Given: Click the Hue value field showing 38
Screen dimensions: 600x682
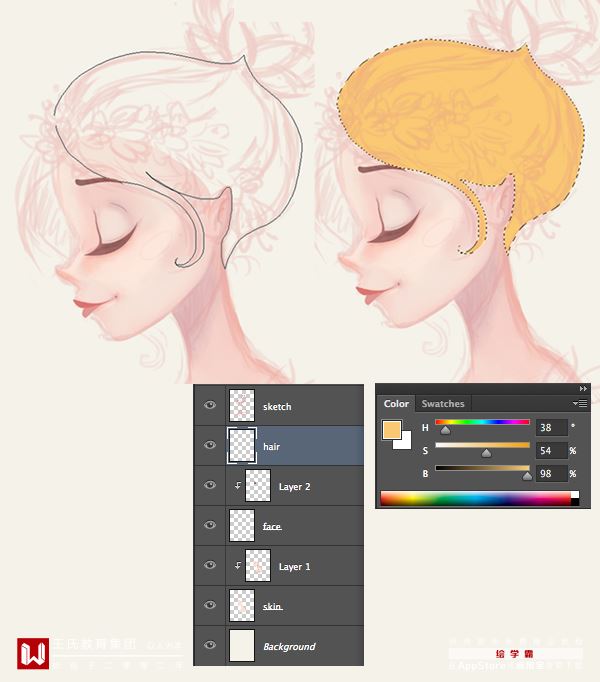Looking at the screenshot, I should point(552,428).
